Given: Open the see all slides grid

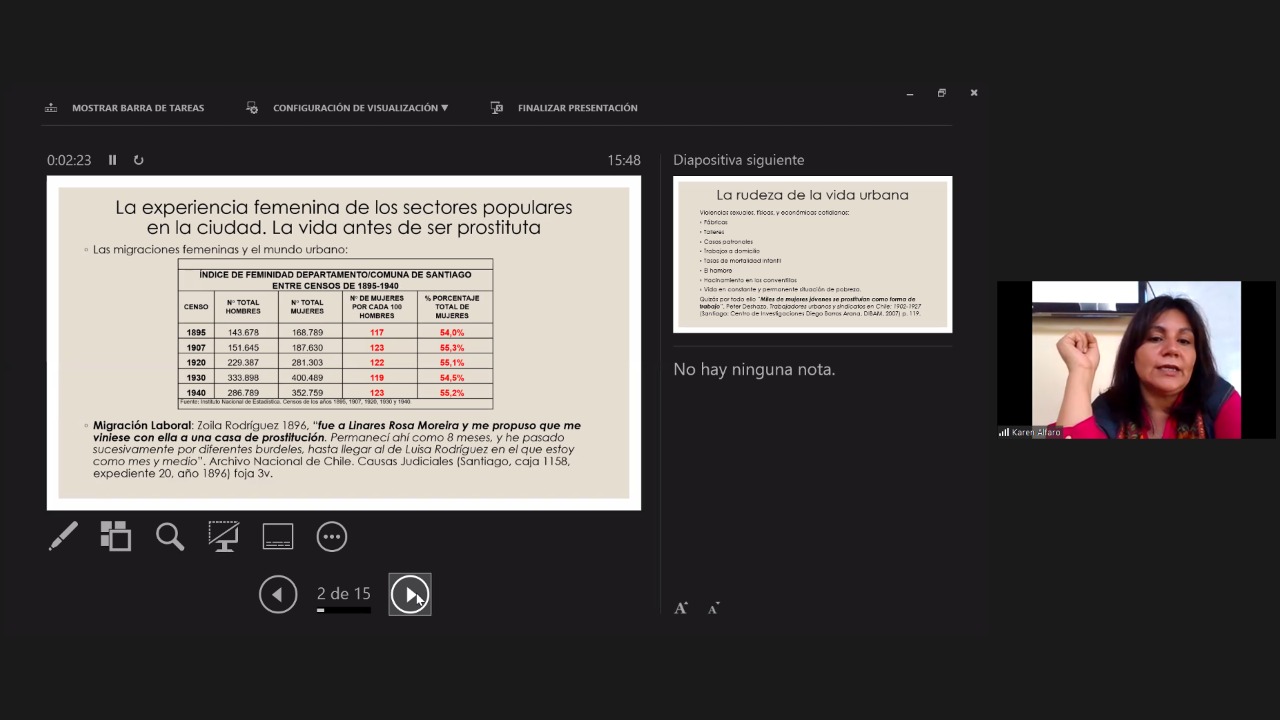Looking at the screenshot, I should click(116, 537).
